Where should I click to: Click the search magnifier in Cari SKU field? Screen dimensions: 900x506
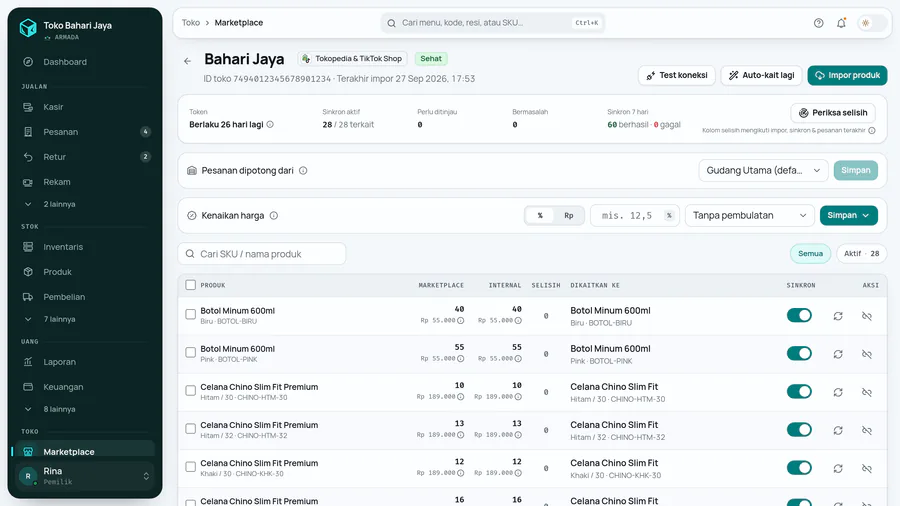pyautogui.click(x=190, y=254)
